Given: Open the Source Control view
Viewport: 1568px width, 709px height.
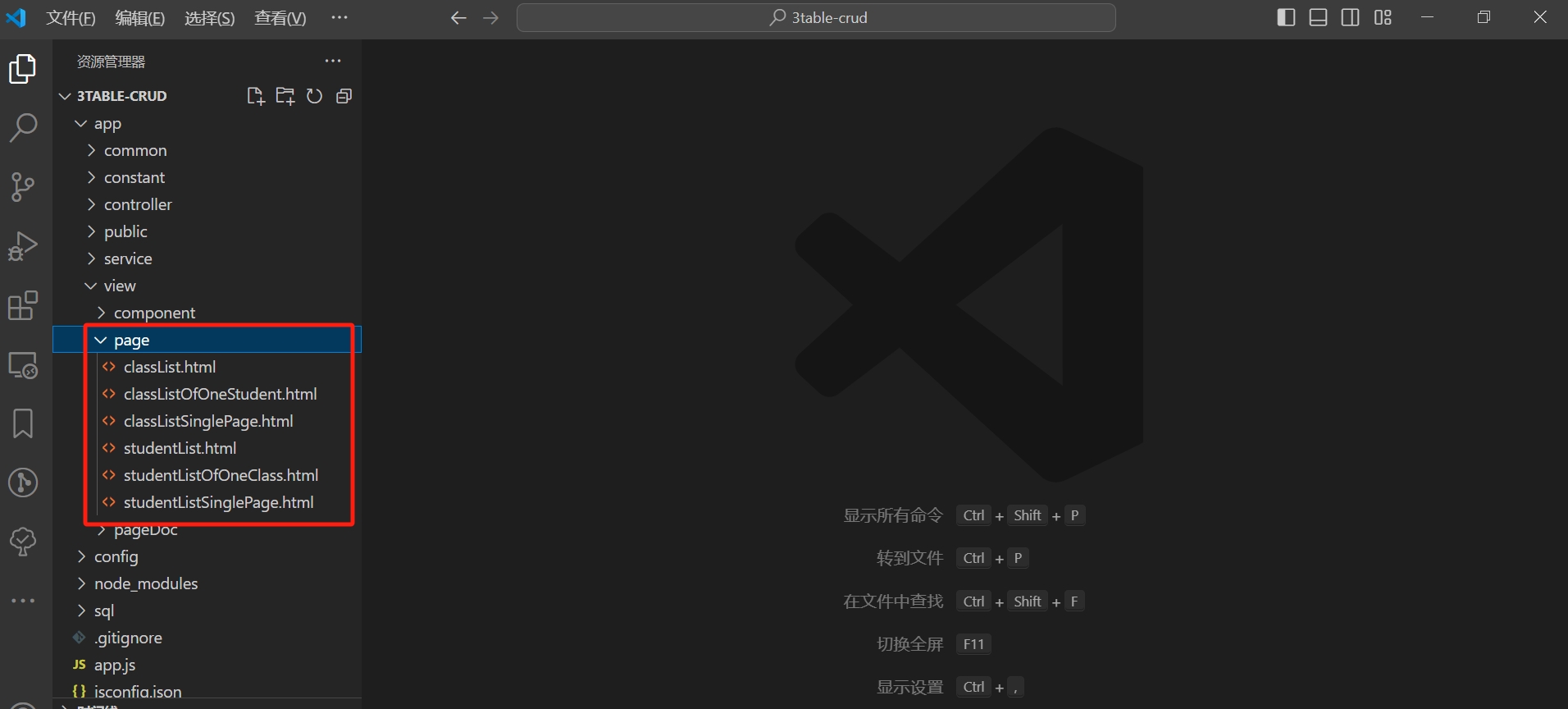Looking at the screenshot, I should (23, 187).
